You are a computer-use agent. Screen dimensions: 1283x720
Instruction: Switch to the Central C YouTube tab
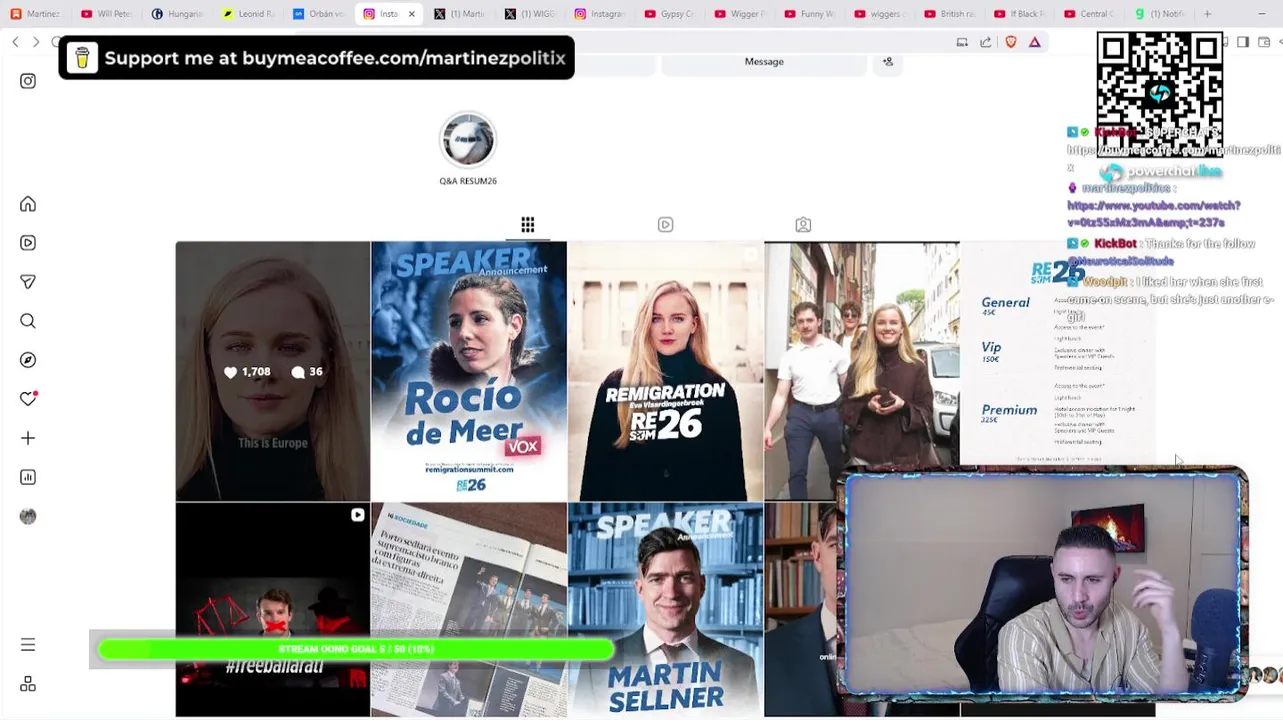(1089, 14)
